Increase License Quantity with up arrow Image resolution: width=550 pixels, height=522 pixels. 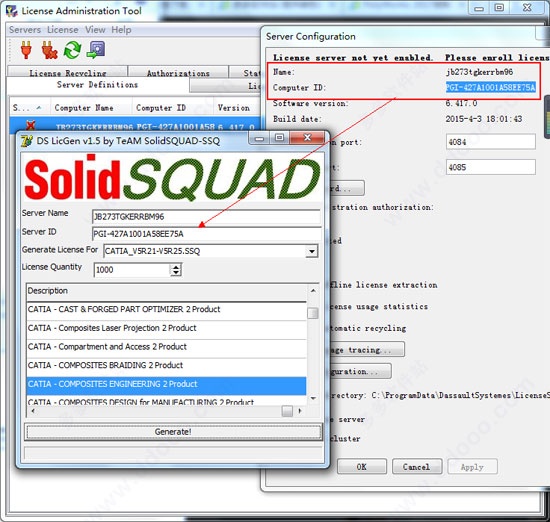176,267
